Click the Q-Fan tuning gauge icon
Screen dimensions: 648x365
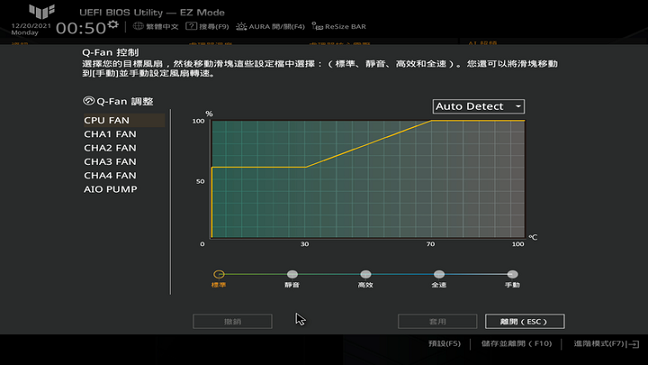[88, 101]
